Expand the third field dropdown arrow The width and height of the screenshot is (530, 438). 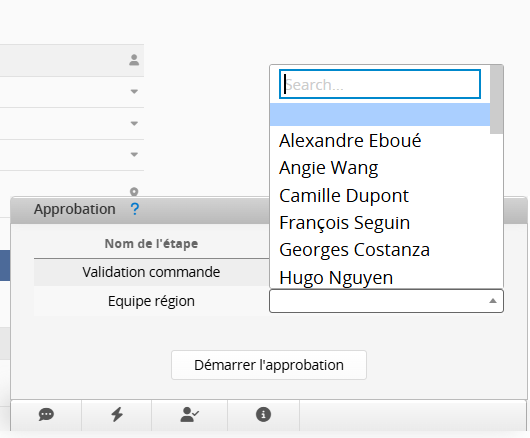134,154
